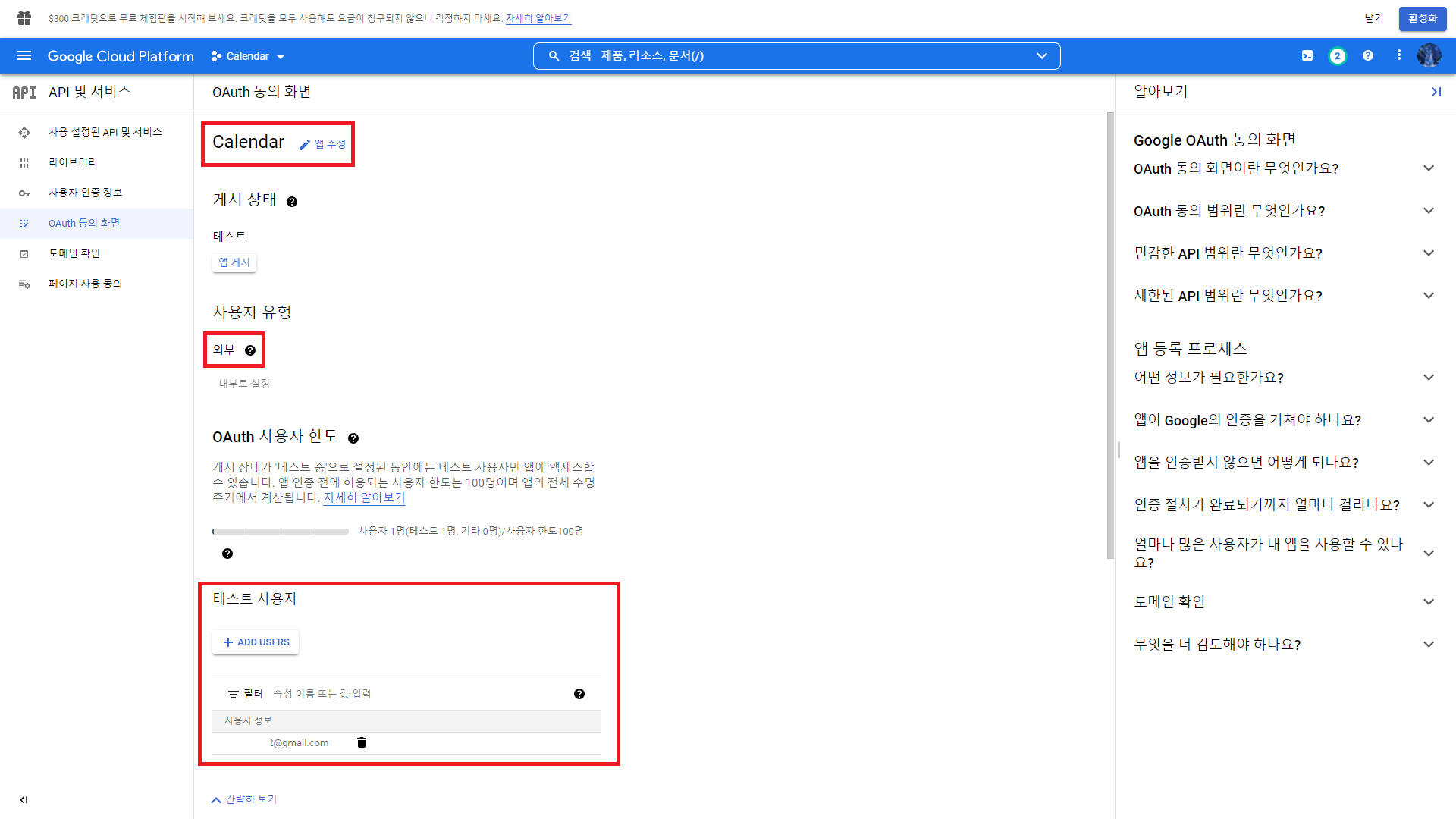
Task: Delete the gmail.com test user with trash icon
Action: point(362,742)
